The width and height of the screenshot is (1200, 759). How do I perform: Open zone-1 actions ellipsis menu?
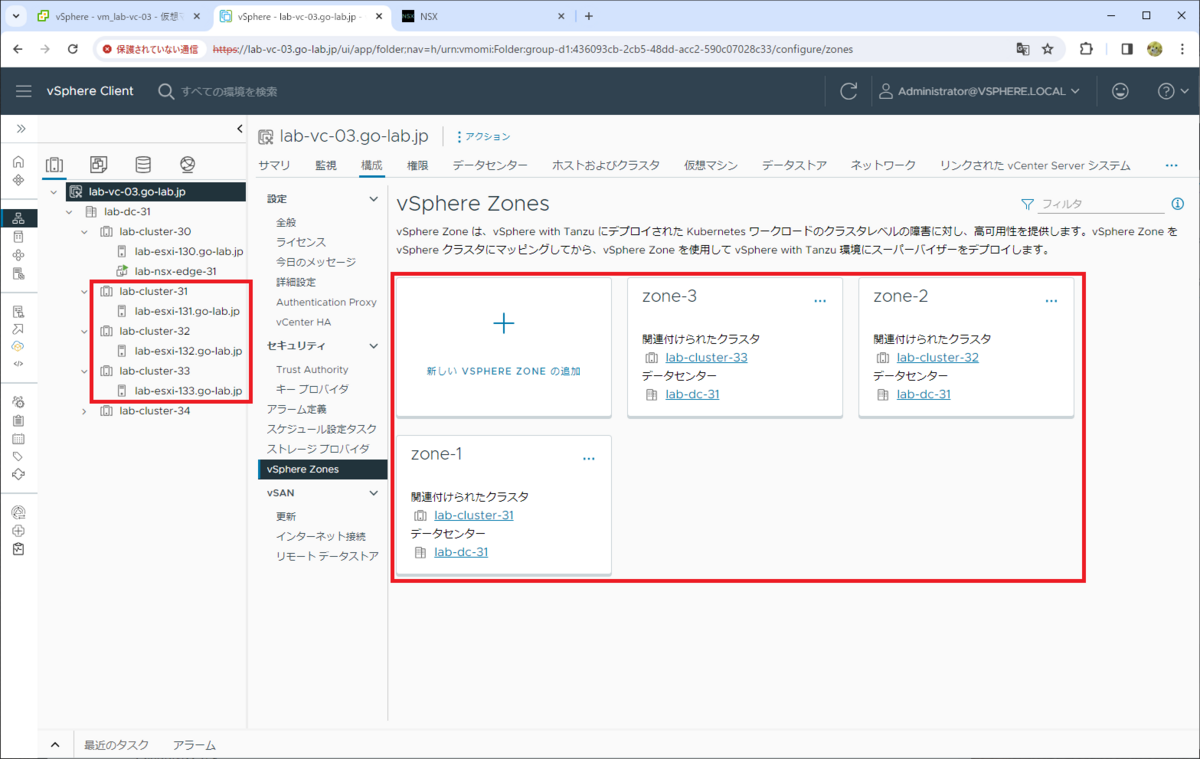tap(589, 458)
